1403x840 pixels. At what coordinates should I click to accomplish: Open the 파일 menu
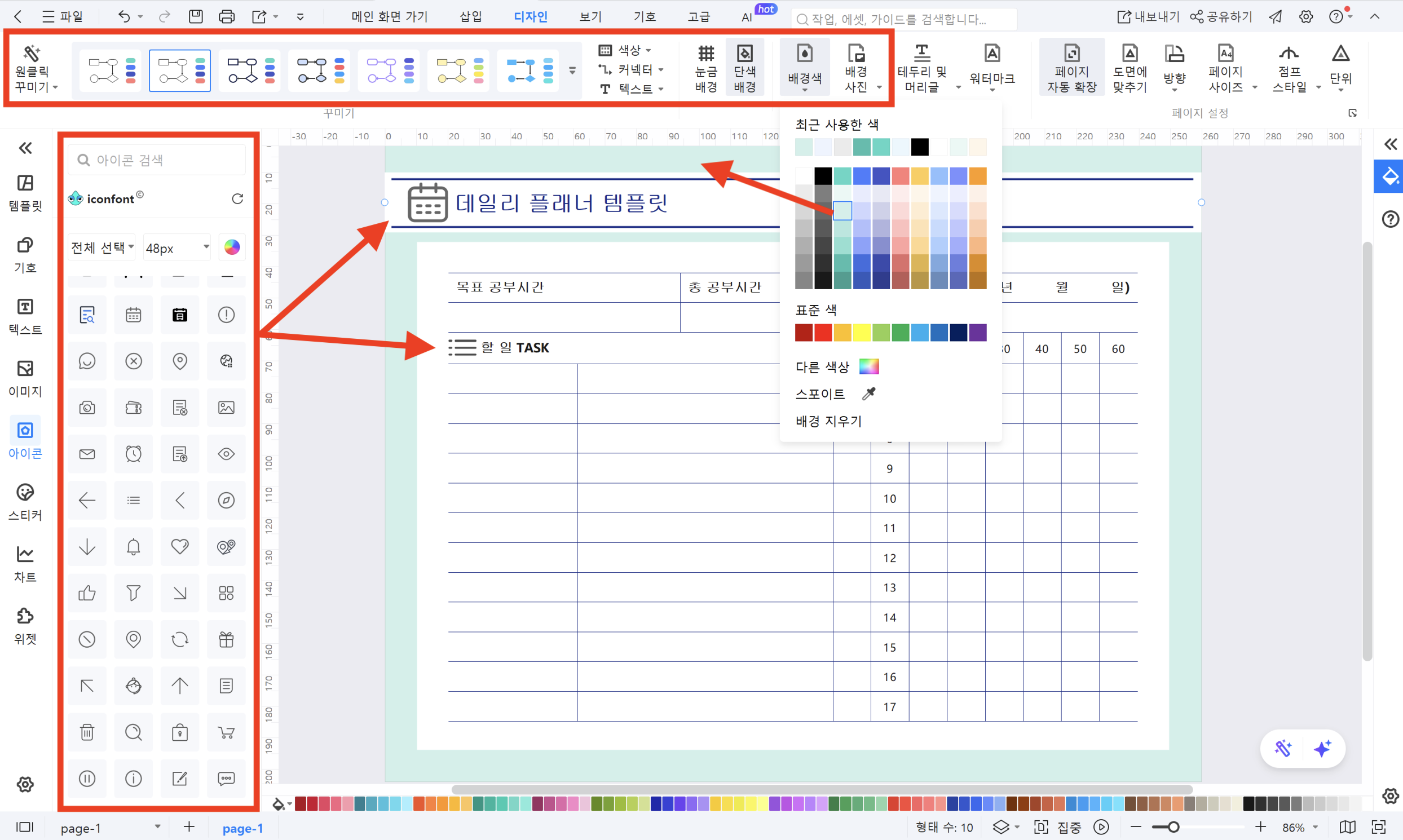pyautogui.click(x=62, y=16)
